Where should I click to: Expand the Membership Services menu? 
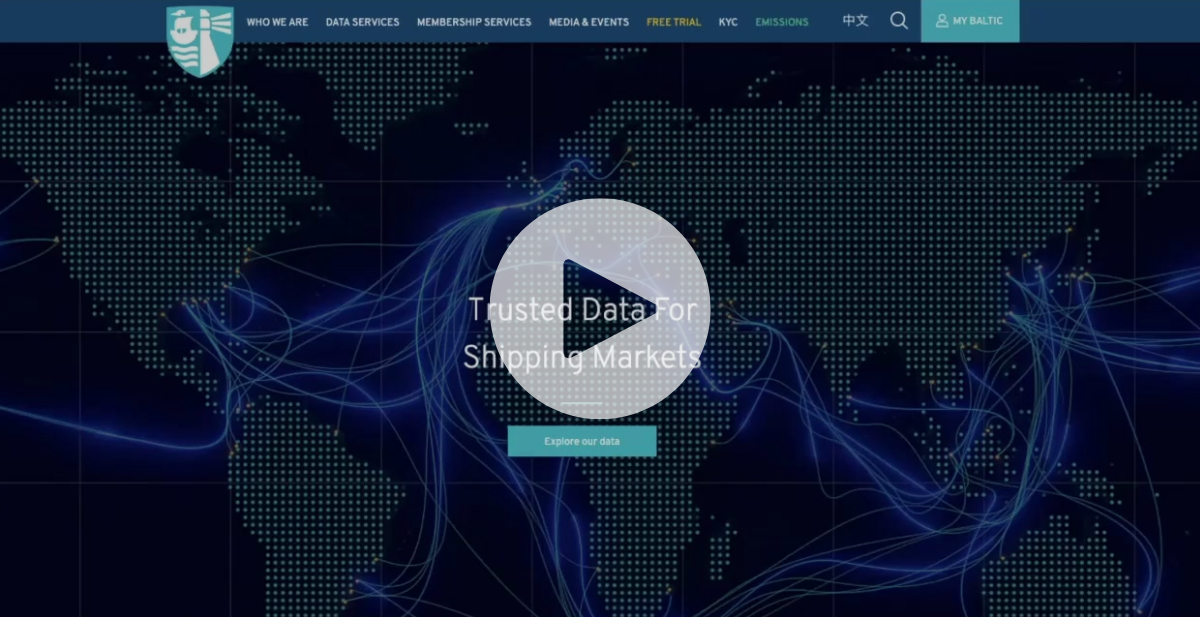474,22
